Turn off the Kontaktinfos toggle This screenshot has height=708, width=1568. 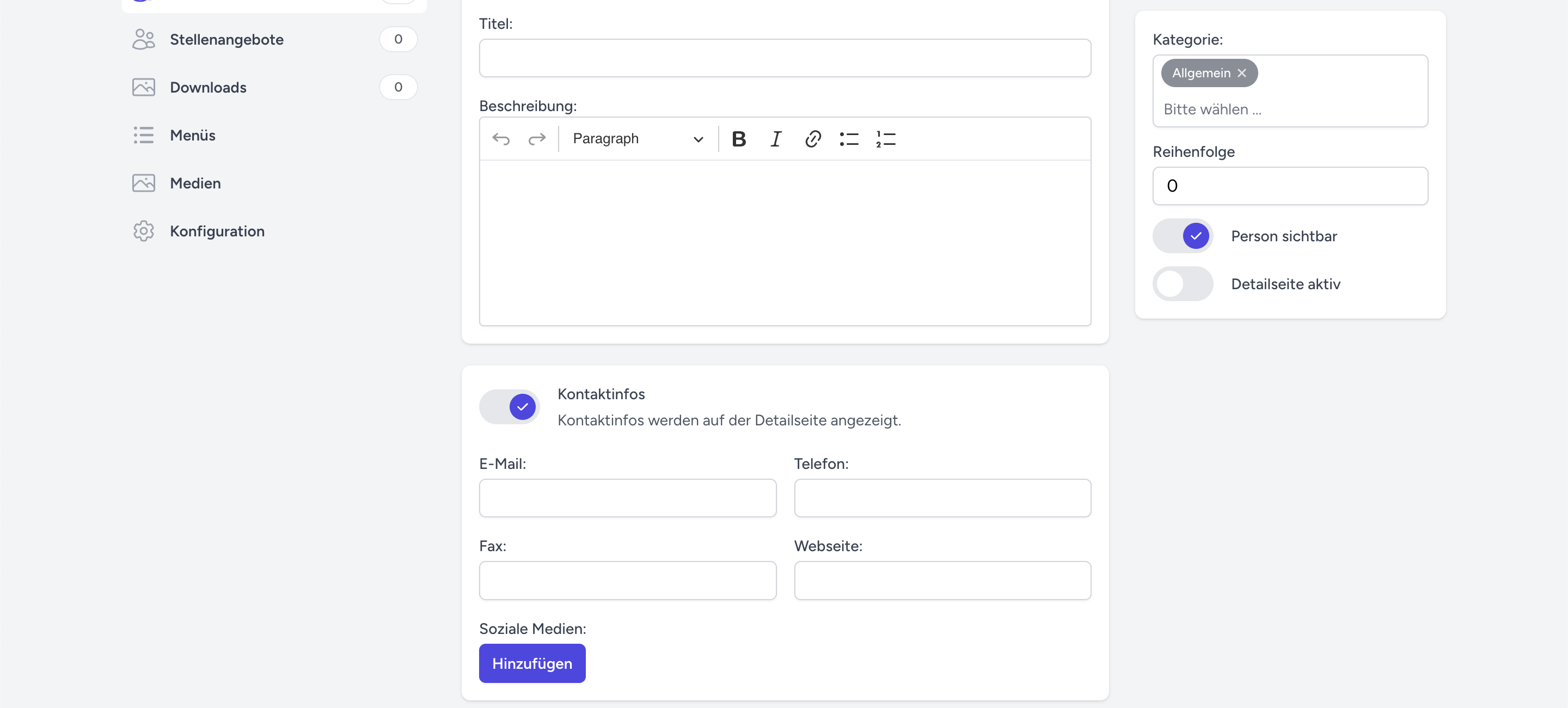510,407
